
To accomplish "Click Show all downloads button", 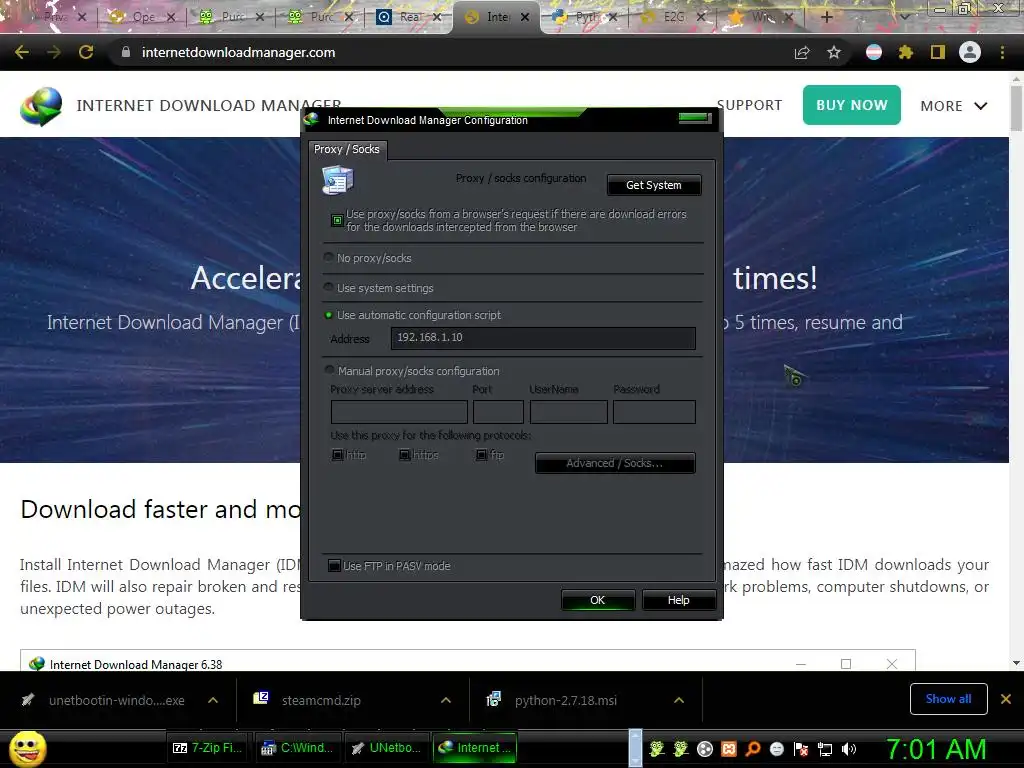I will pyautogui.click(x=948, y=699).
